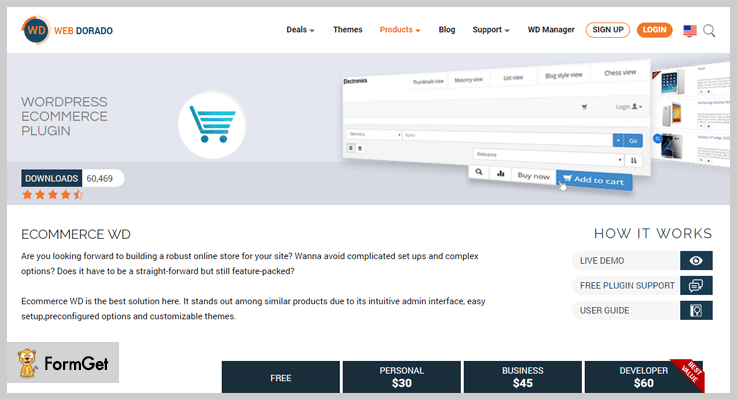737x400 pixels.
Task: Click the ECOMMERCE WD heading
Action: point(76,234)
